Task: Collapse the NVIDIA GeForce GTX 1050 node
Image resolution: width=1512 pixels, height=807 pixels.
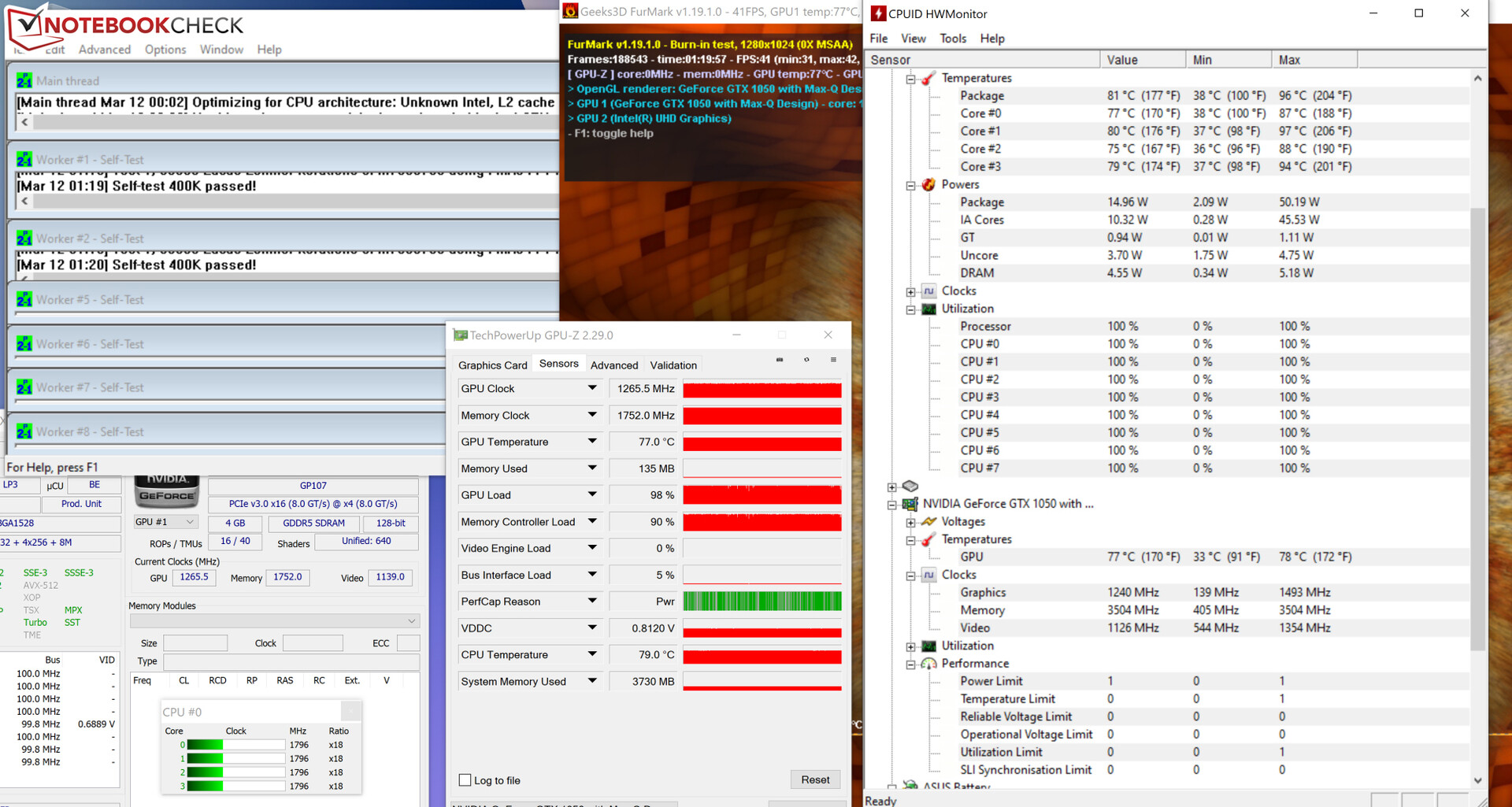Action: click(891, 505)
